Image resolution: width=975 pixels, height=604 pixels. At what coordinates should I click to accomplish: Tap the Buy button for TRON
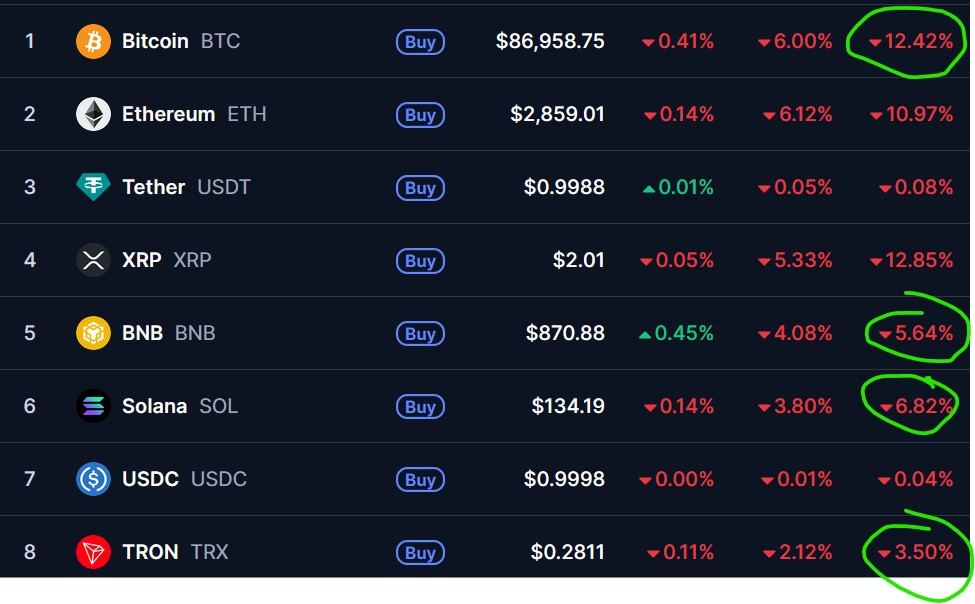pos(420,553)
